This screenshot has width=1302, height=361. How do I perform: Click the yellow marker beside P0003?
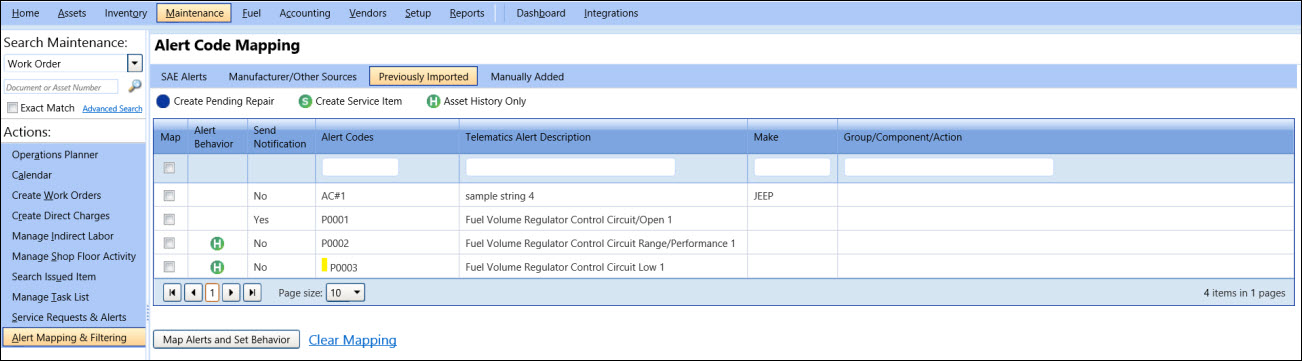coord(324,266)
